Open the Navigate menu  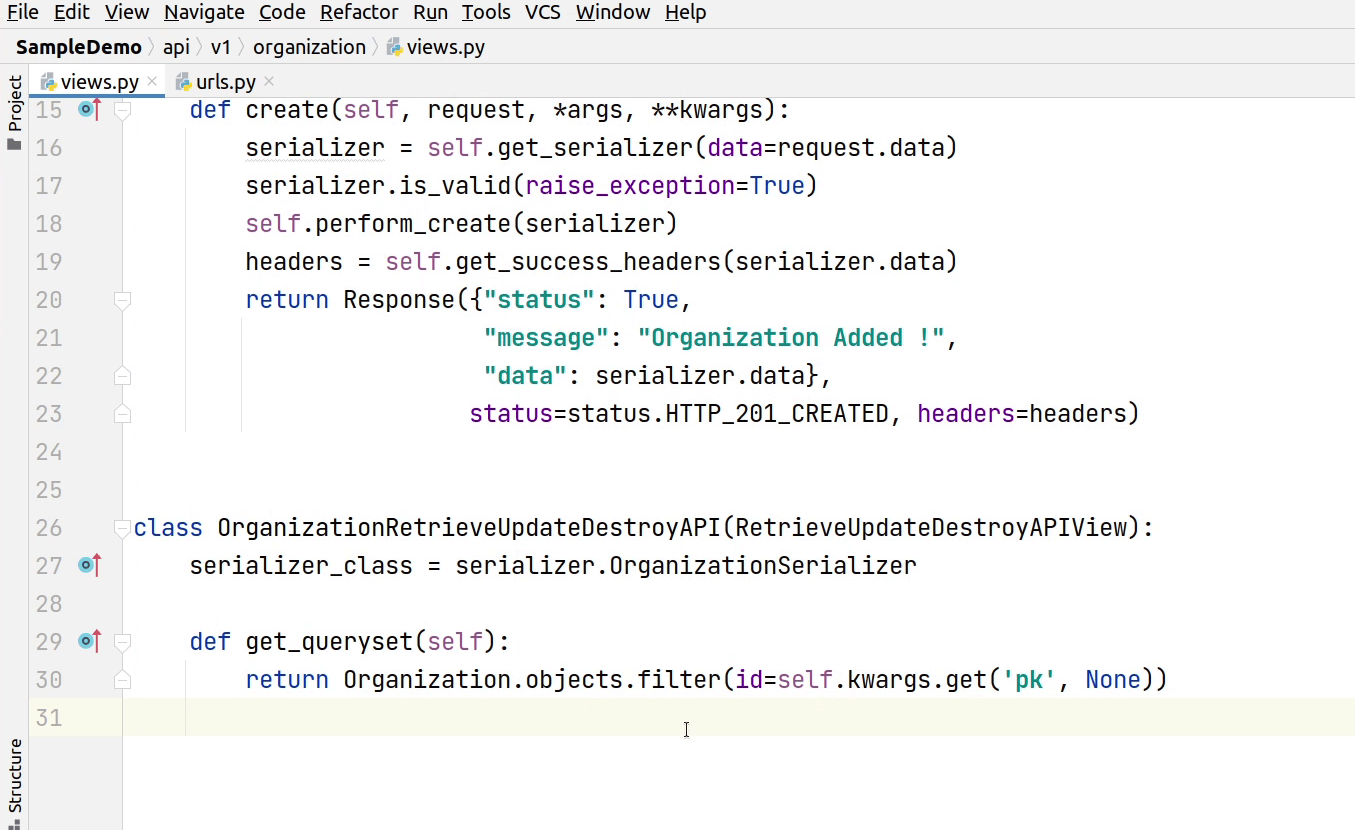point(204,12)
